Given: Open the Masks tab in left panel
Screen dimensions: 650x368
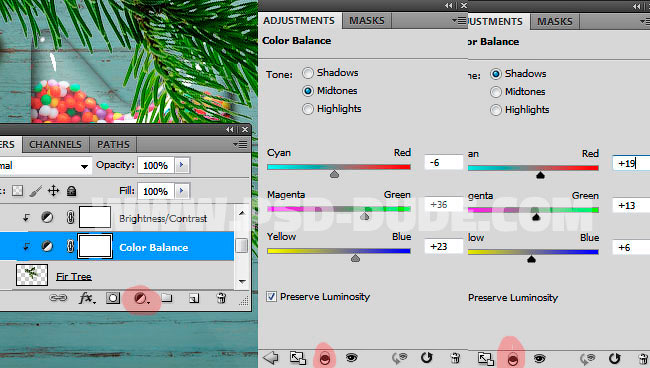Looking at the screenshot, I should [367, 20].
